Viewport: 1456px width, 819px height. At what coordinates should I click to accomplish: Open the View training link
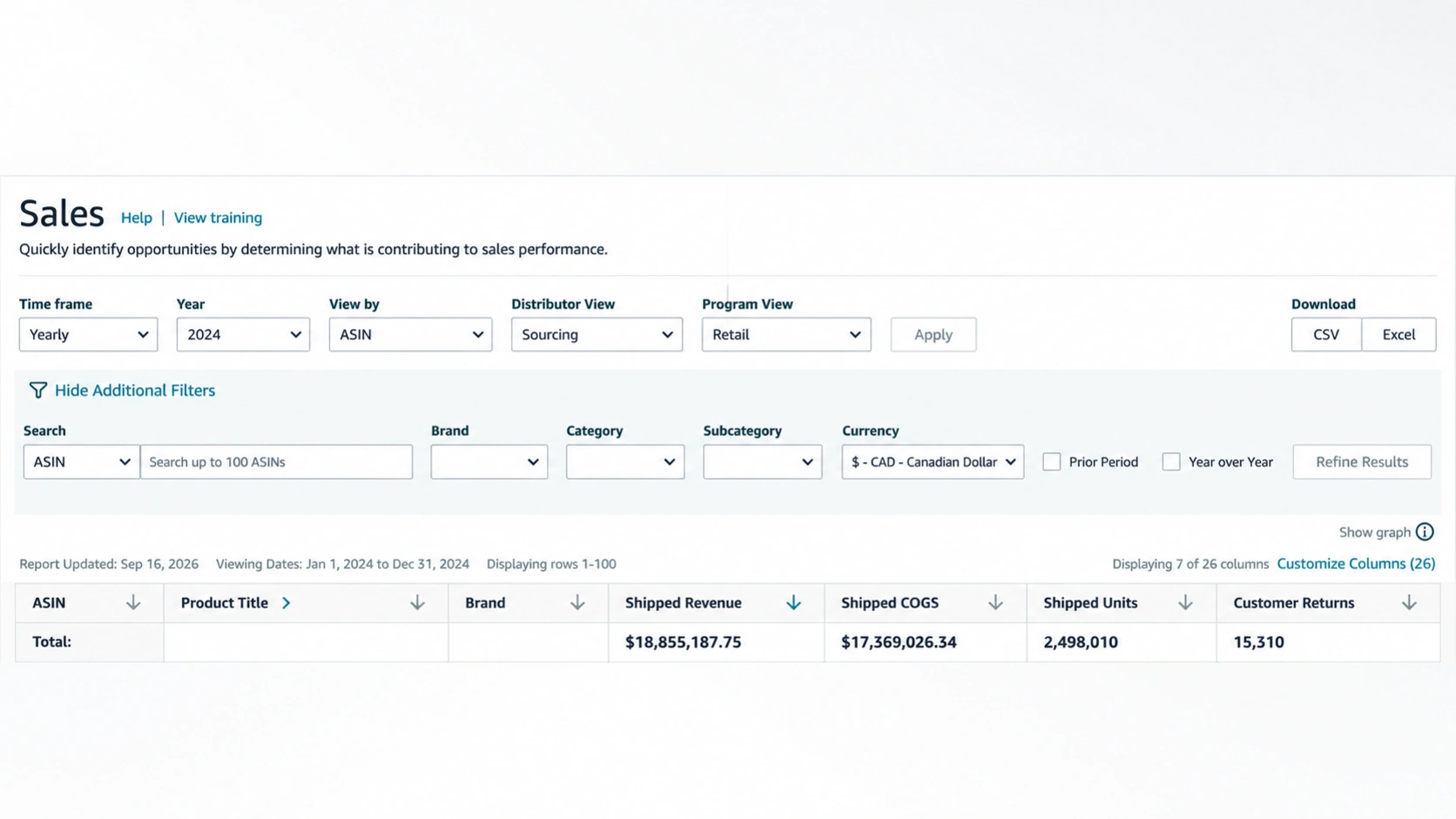coord(218,218)
